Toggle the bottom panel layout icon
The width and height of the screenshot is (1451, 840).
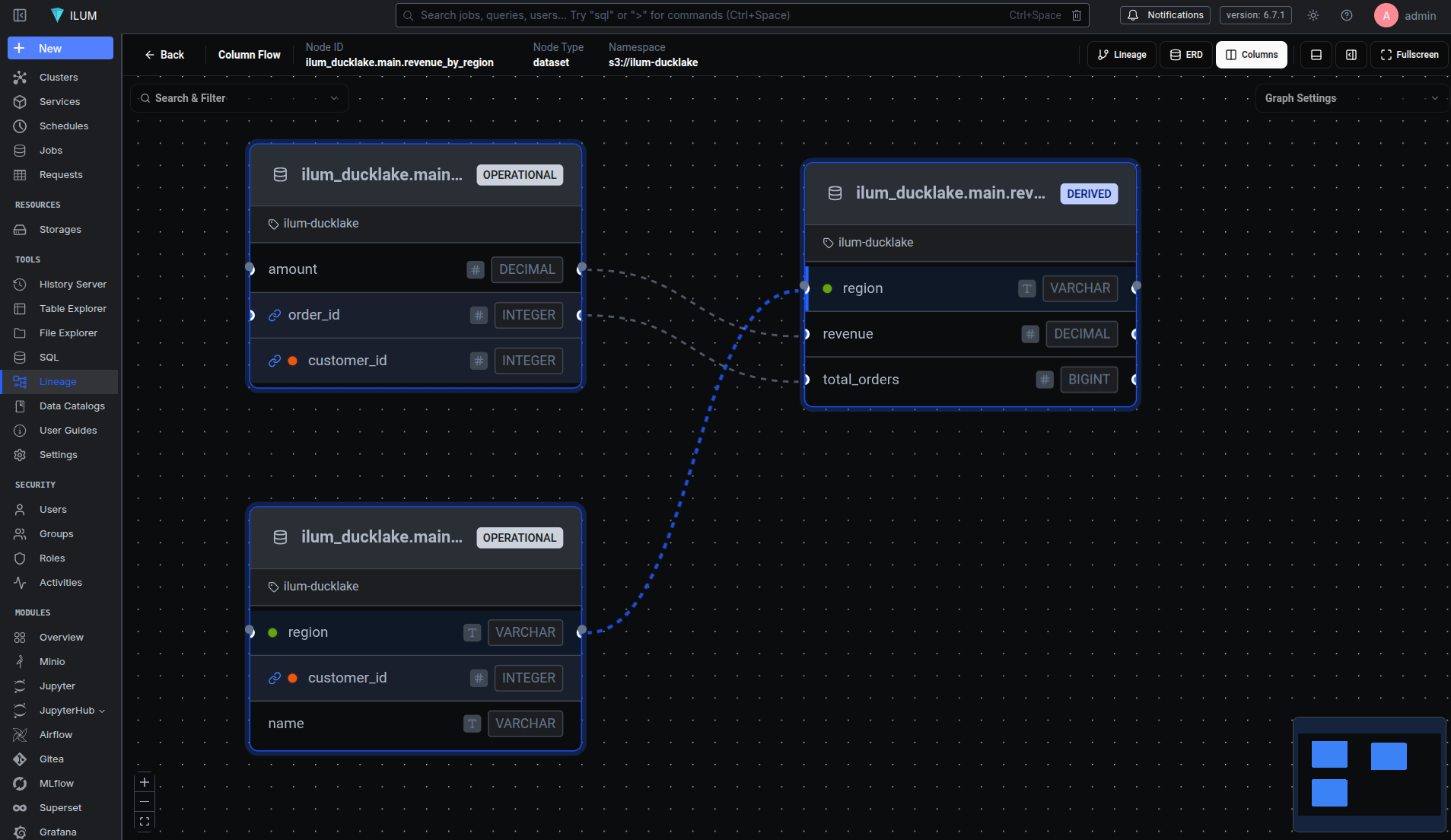[1316, 55]
